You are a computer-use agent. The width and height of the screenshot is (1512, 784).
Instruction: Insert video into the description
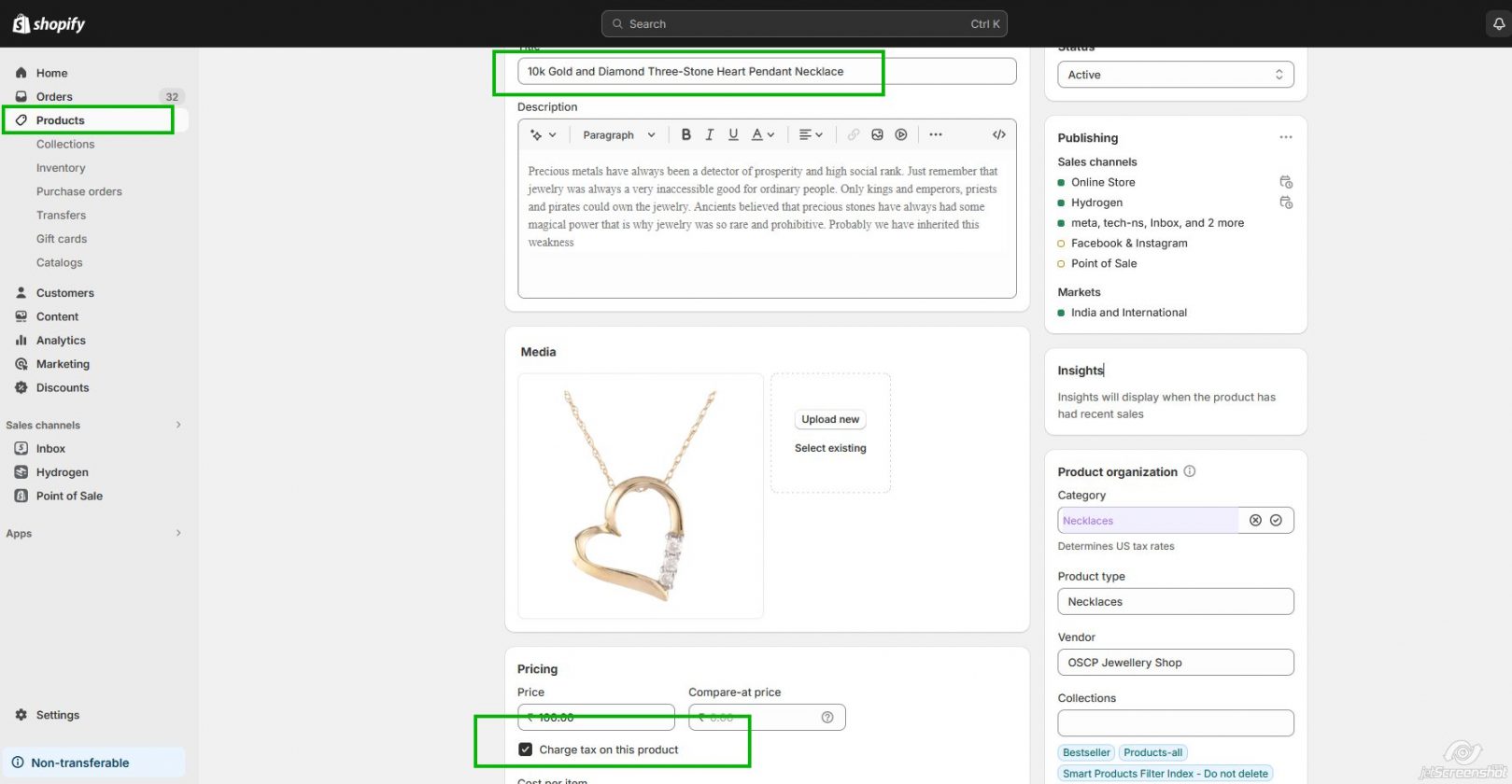tap(901, 134)
